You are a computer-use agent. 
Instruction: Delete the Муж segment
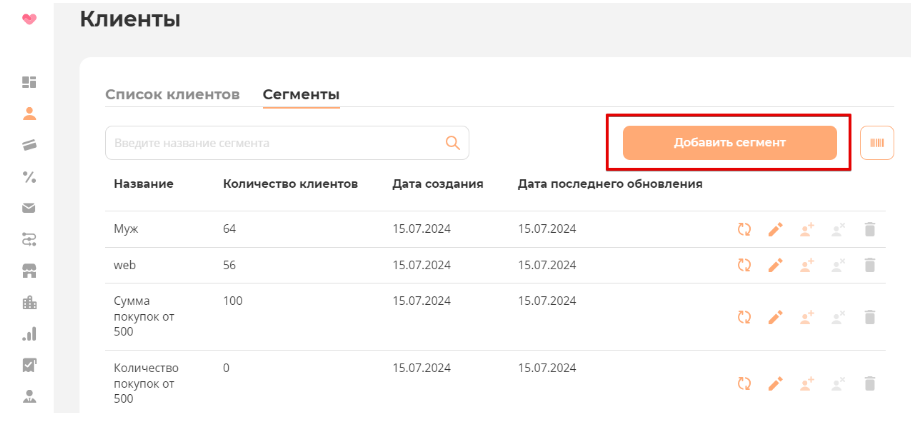869,230
